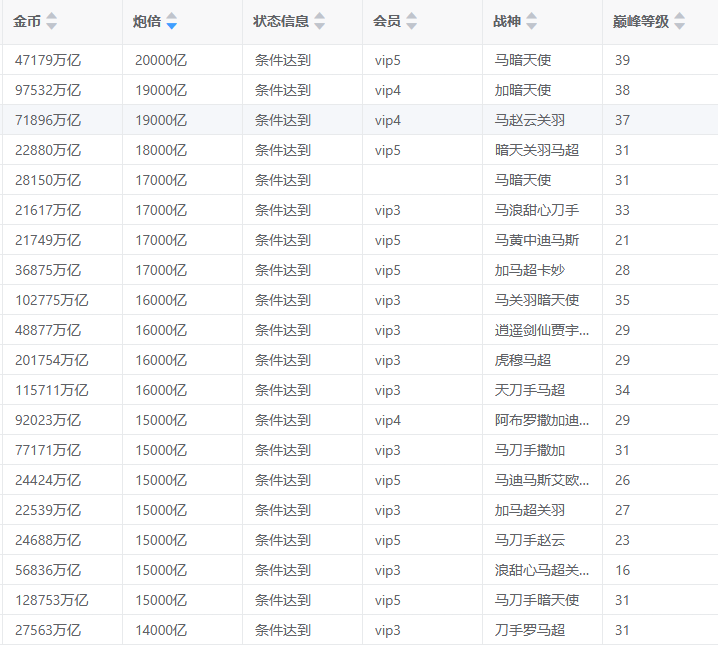Click the 巅峰等级 value 39

point(622,60)
